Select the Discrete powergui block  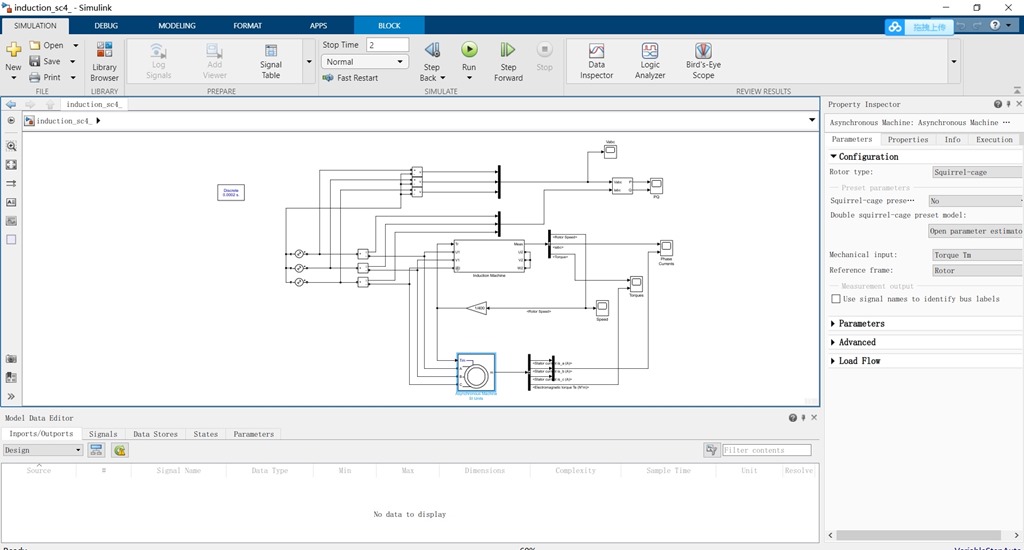click(231, 192)
